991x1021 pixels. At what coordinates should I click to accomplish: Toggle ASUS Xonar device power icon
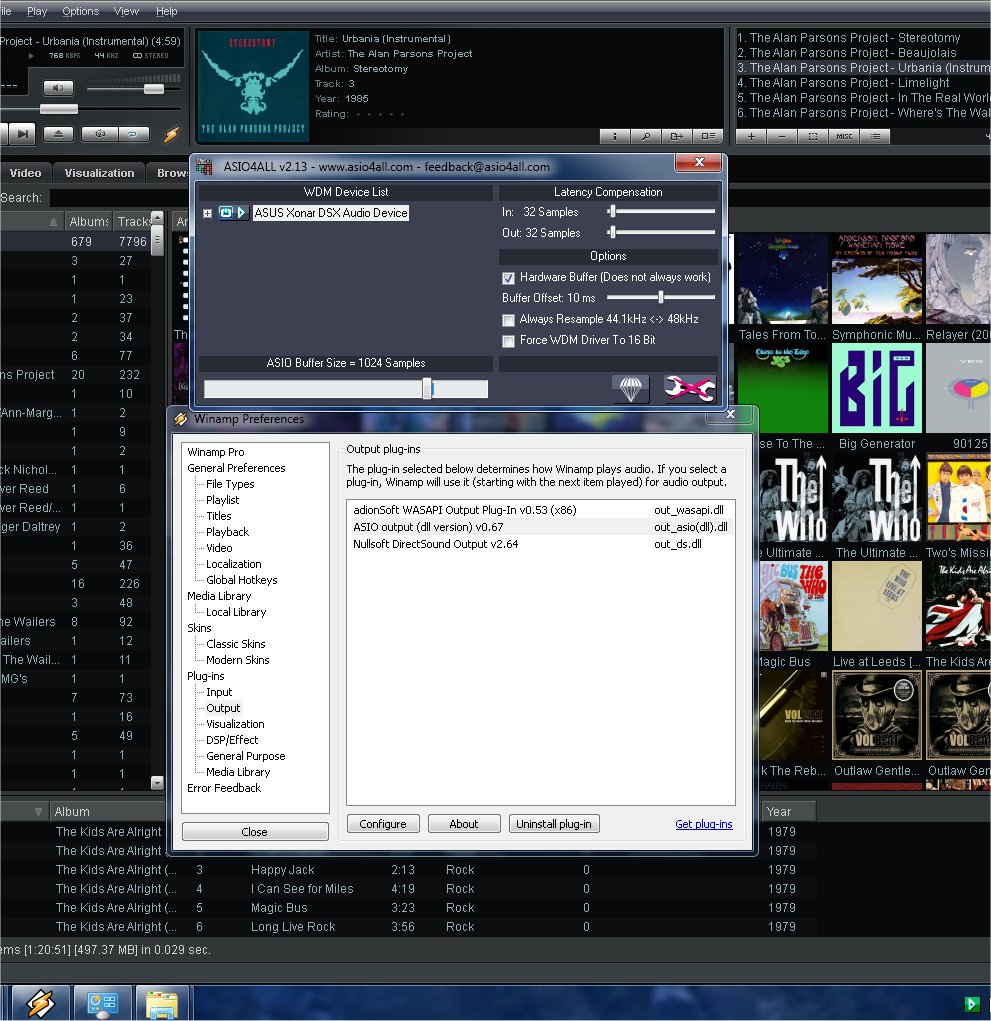[225, 212]
